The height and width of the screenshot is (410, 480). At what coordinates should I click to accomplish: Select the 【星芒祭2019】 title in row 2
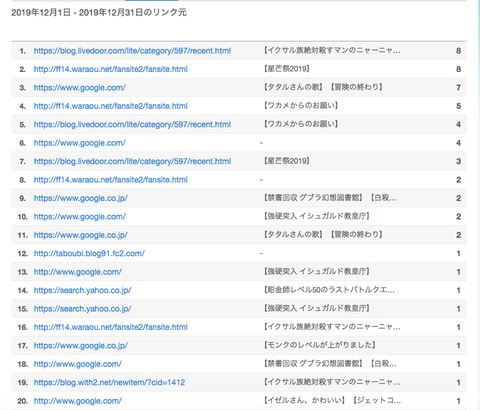tap(287, 69)
